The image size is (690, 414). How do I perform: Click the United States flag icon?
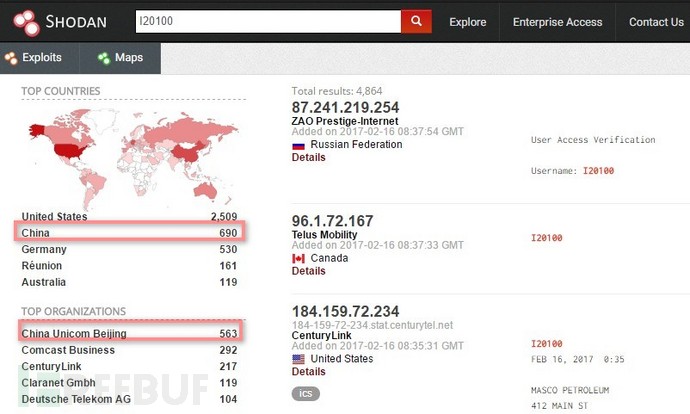pos(298,359)
